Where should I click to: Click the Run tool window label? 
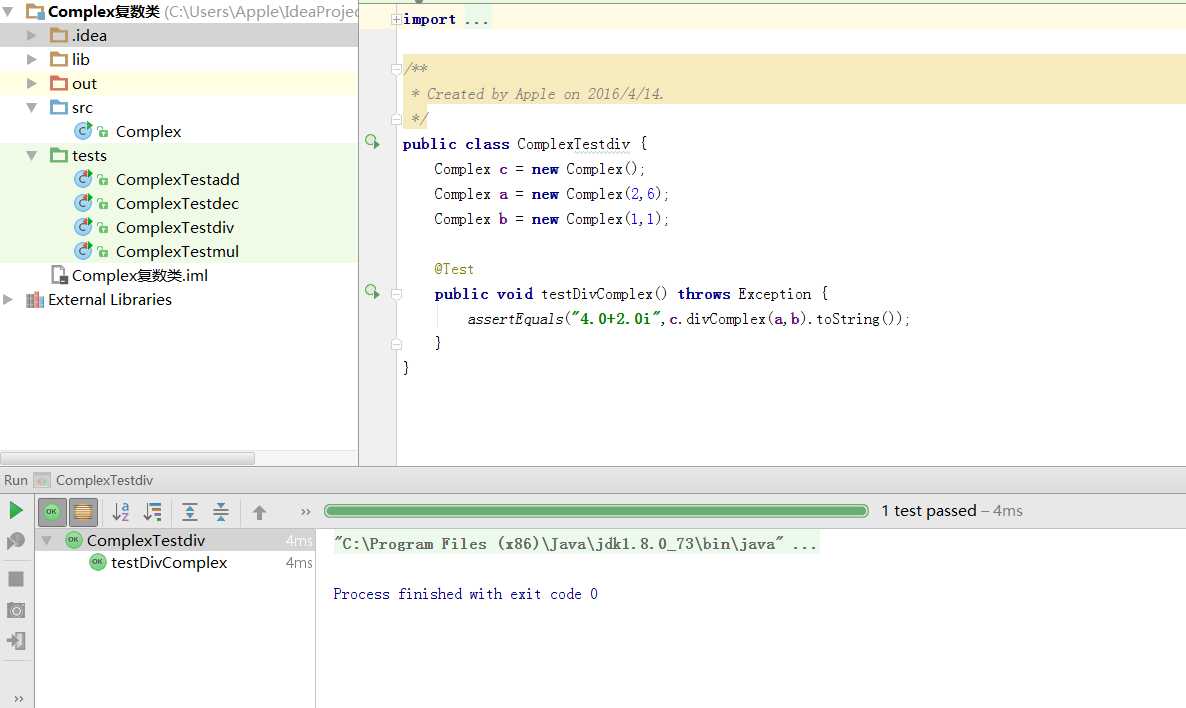(16, 480)
